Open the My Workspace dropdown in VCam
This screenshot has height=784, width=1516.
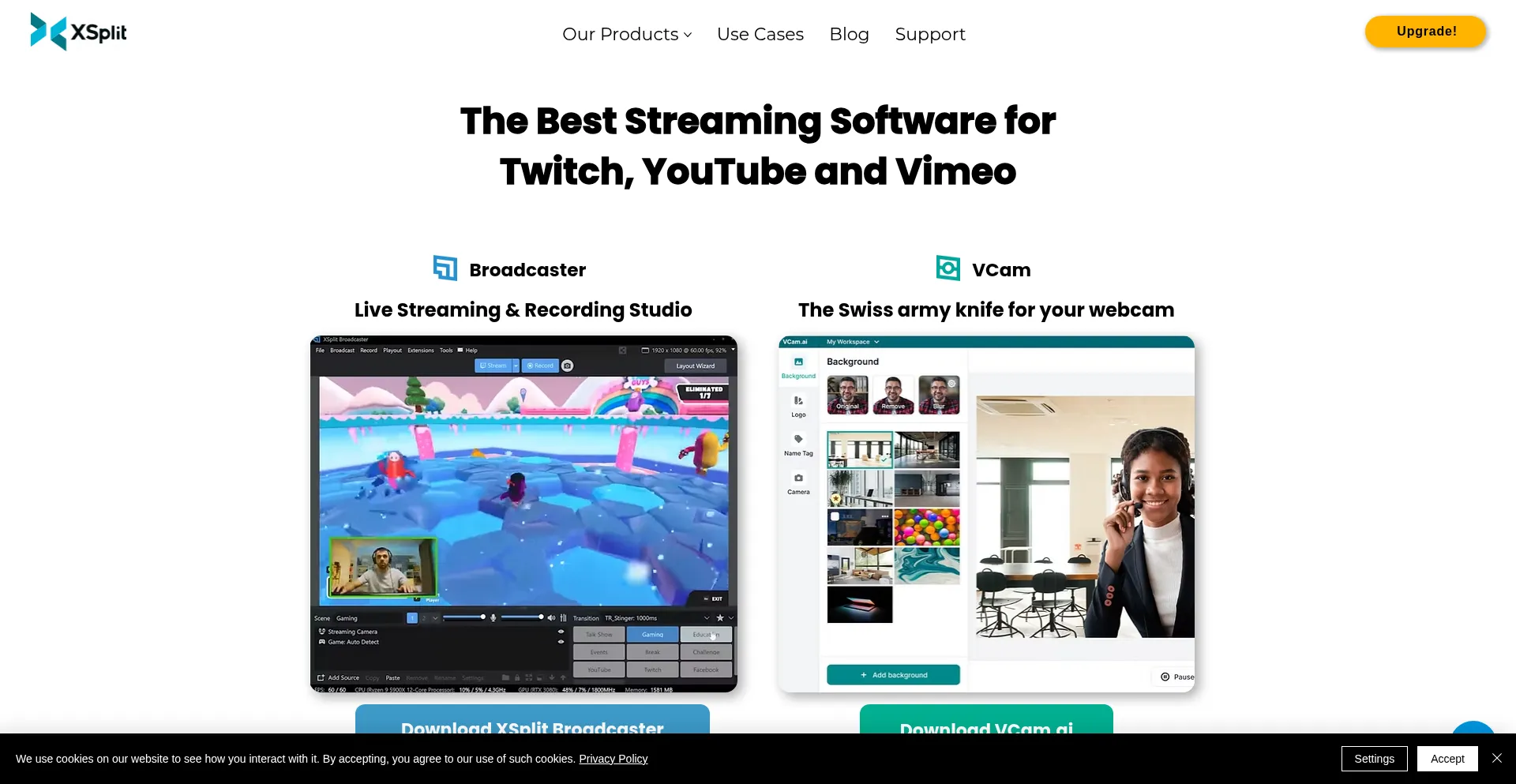876,342
